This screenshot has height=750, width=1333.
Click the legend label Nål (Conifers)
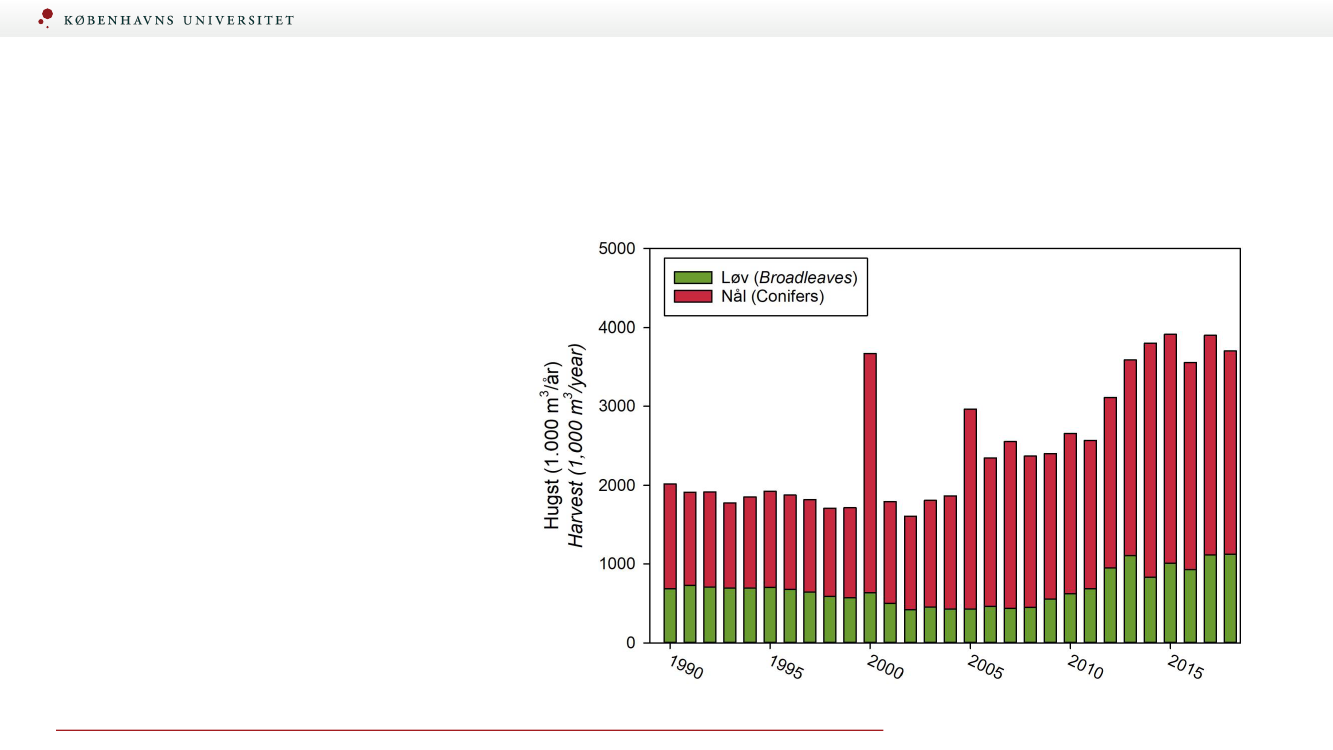[772, 297]
